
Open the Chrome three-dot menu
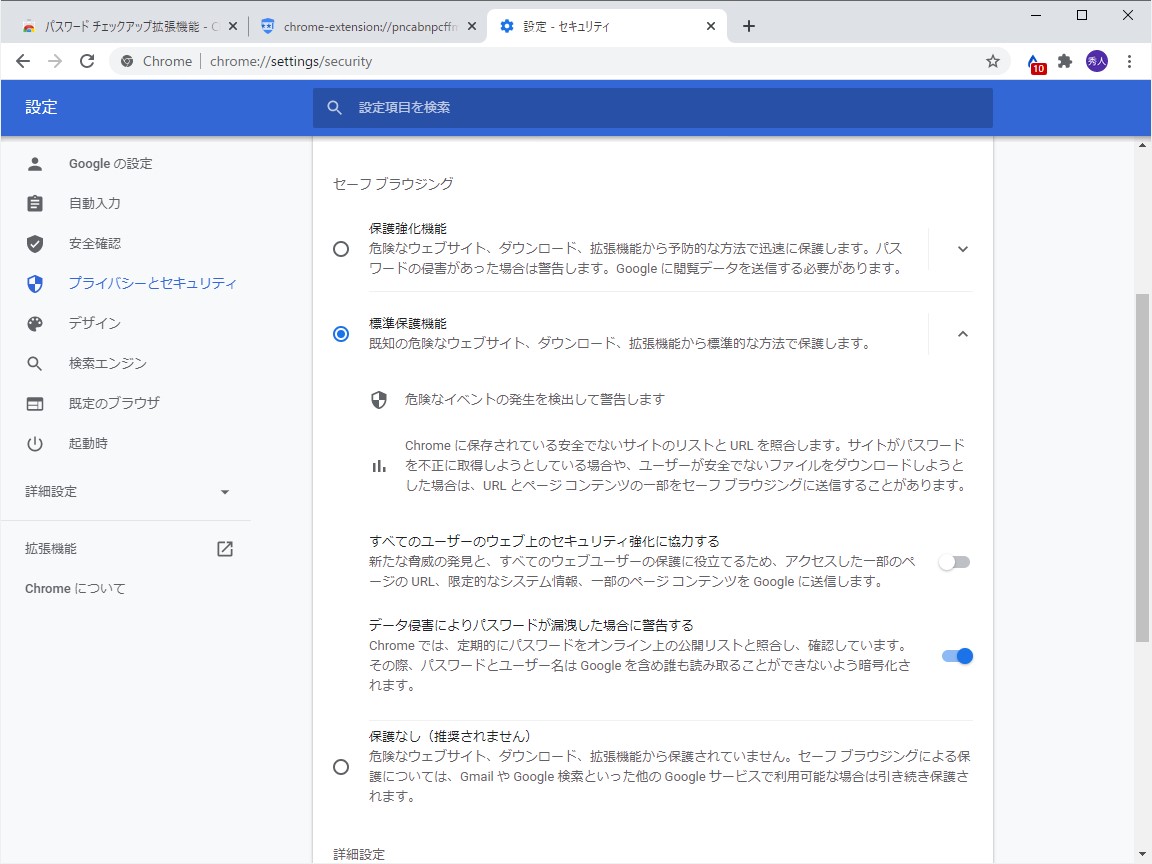tap(1130, 60)
